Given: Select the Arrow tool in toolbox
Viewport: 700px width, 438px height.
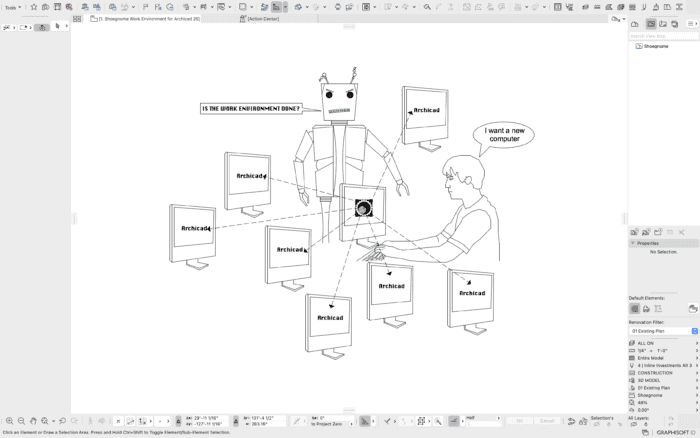Looking at the screenshot, I should click(57, 26).
